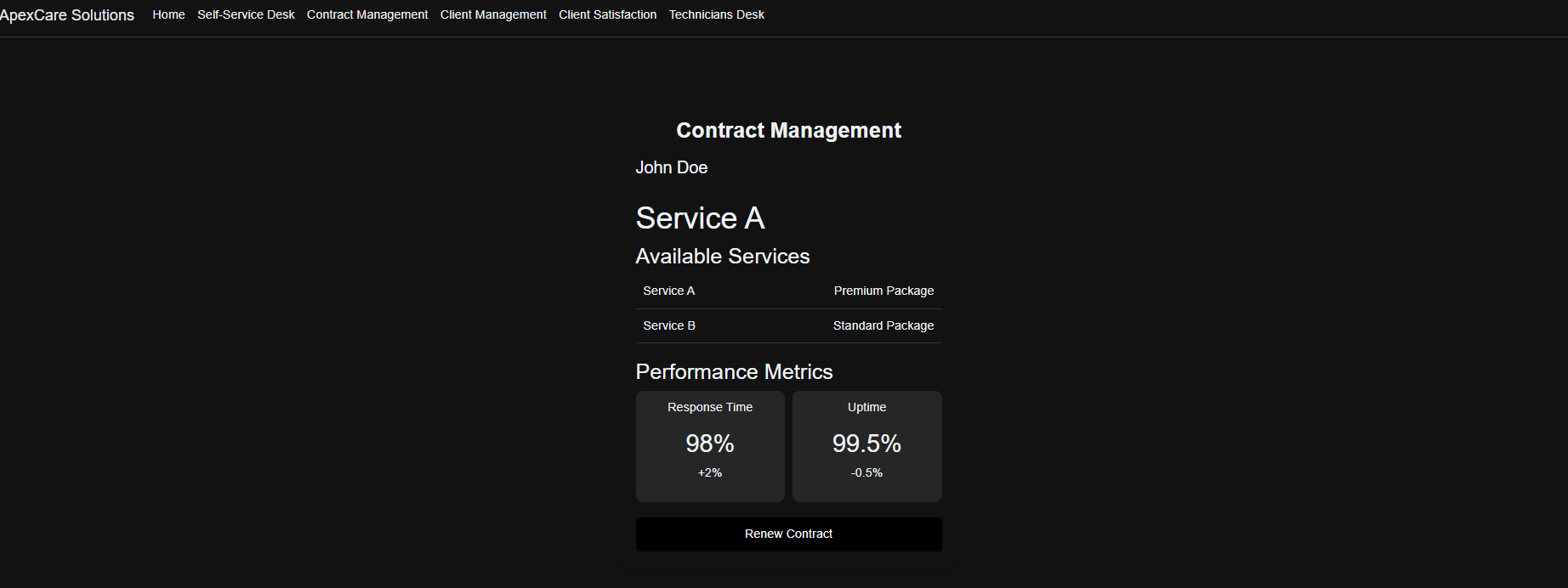Viewport: 1568px width, 588px height.
Task: Click the 99.5% uptime value
Action: [x=866, y=444]
